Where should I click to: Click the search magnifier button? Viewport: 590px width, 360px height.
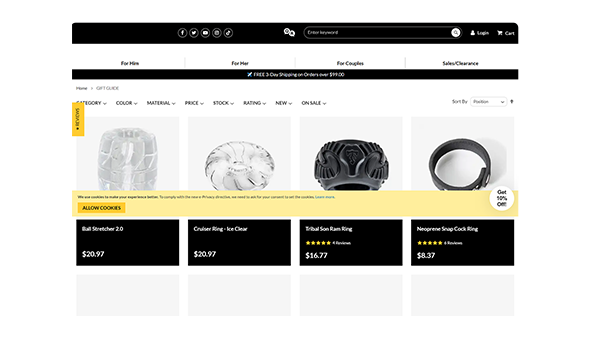tap(456, 33)
